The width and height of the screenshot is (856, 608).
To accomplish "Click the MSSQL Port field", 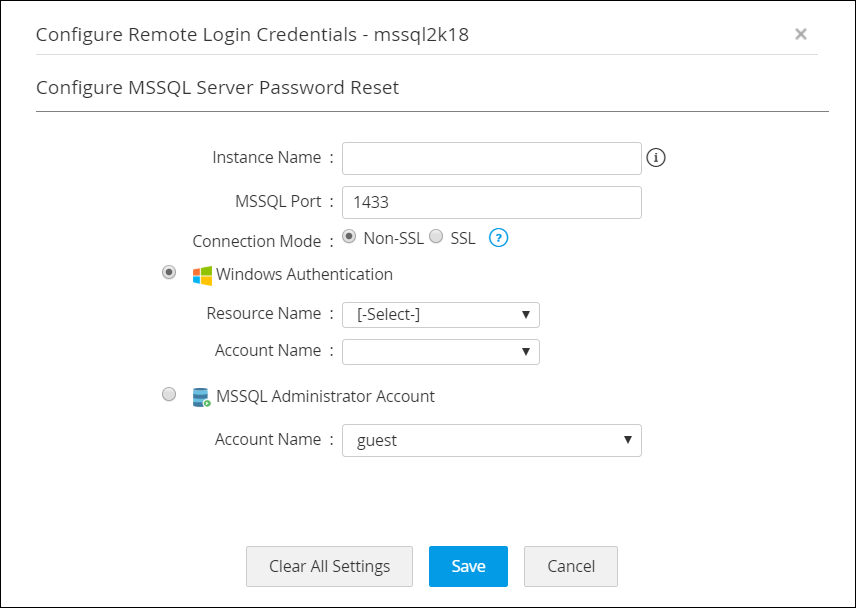I will tap(491, 202).
